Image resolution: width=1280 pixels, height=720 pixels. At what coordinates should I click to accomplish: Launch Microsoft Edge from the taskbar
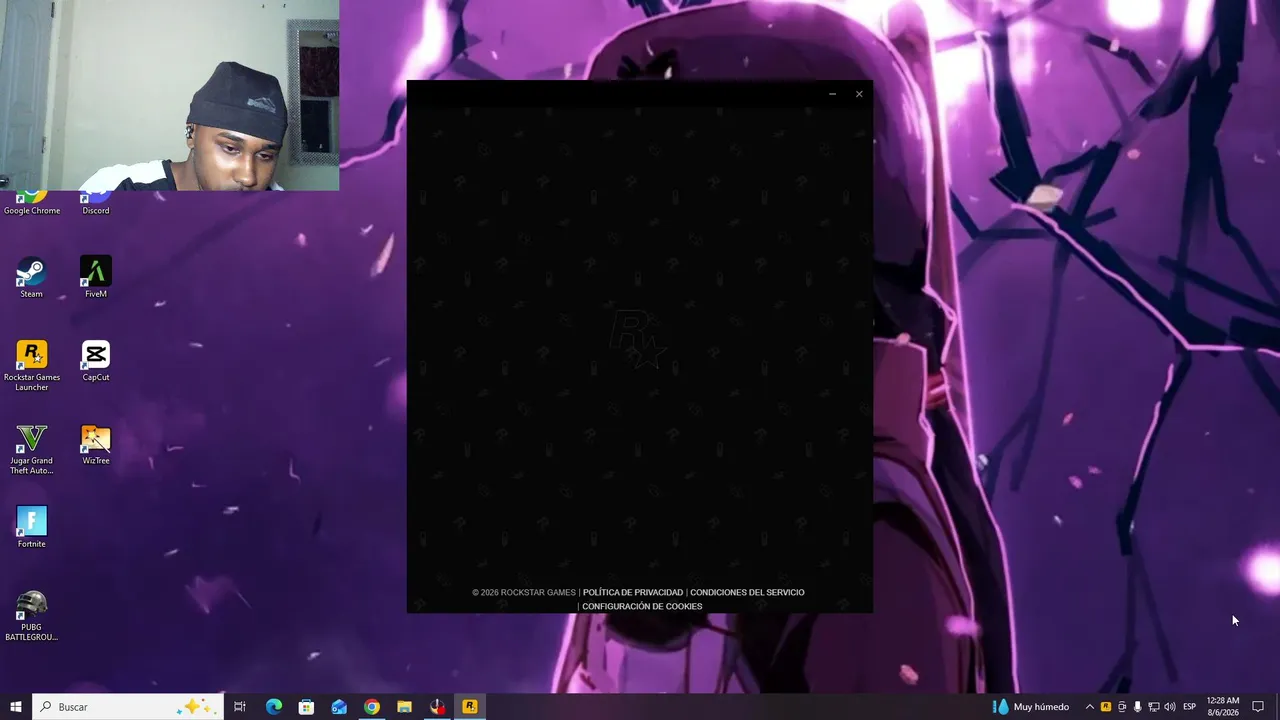coord(274,707)
